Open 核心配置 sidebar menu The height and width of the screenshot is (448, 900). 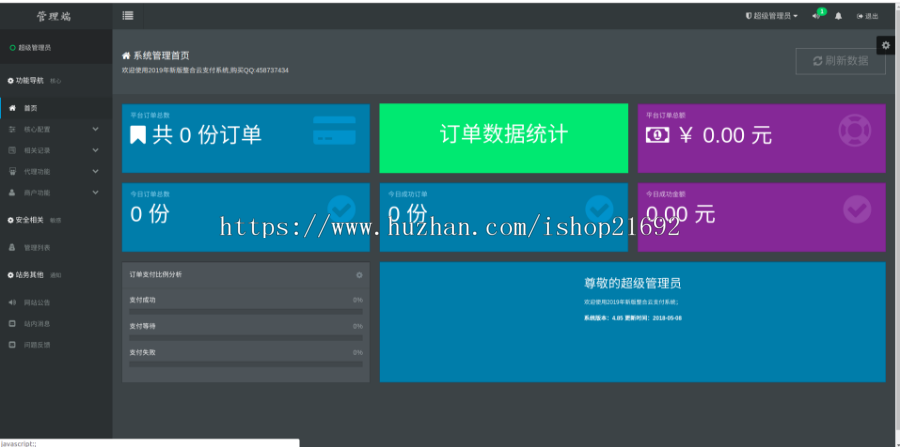(56, 129)
